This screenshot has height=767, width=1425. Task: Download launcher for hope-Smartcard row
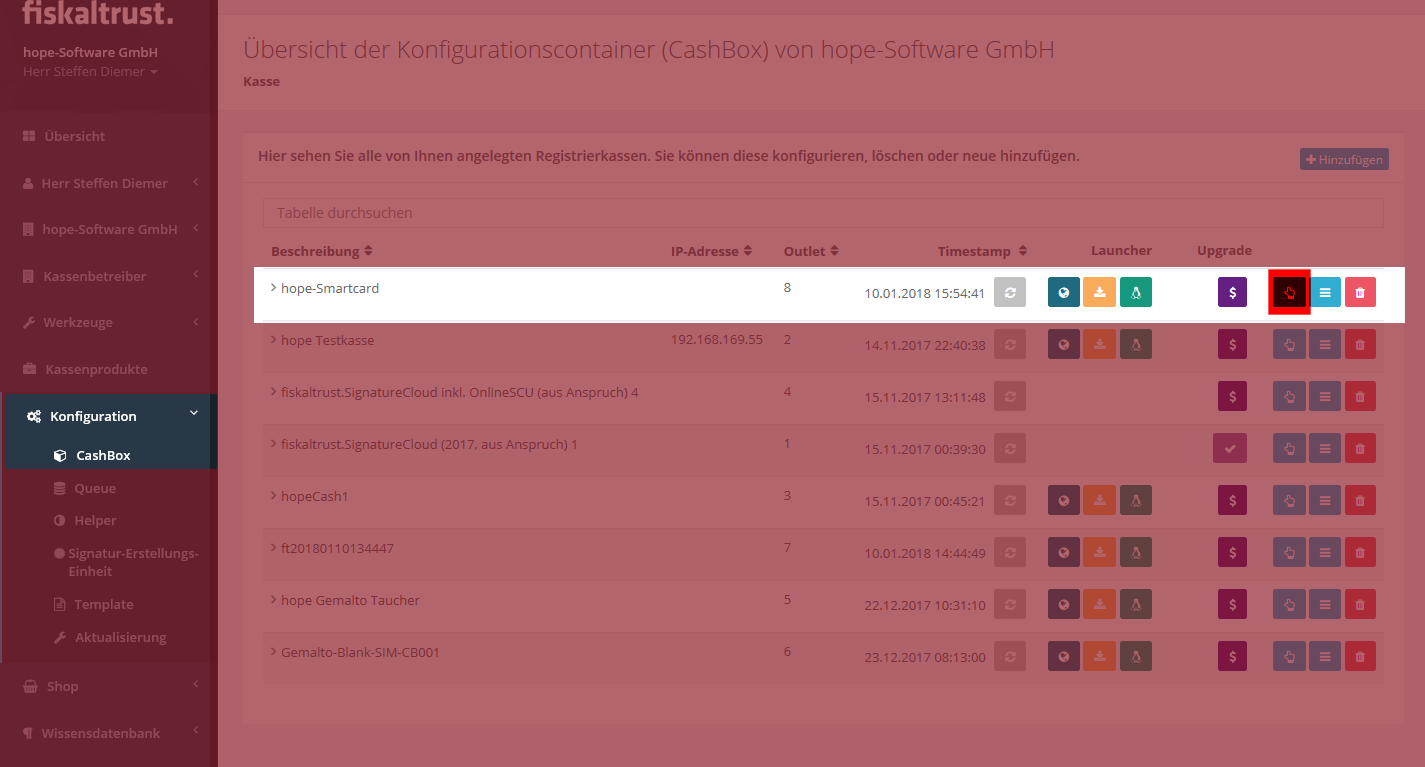(x=1100, y=292)
